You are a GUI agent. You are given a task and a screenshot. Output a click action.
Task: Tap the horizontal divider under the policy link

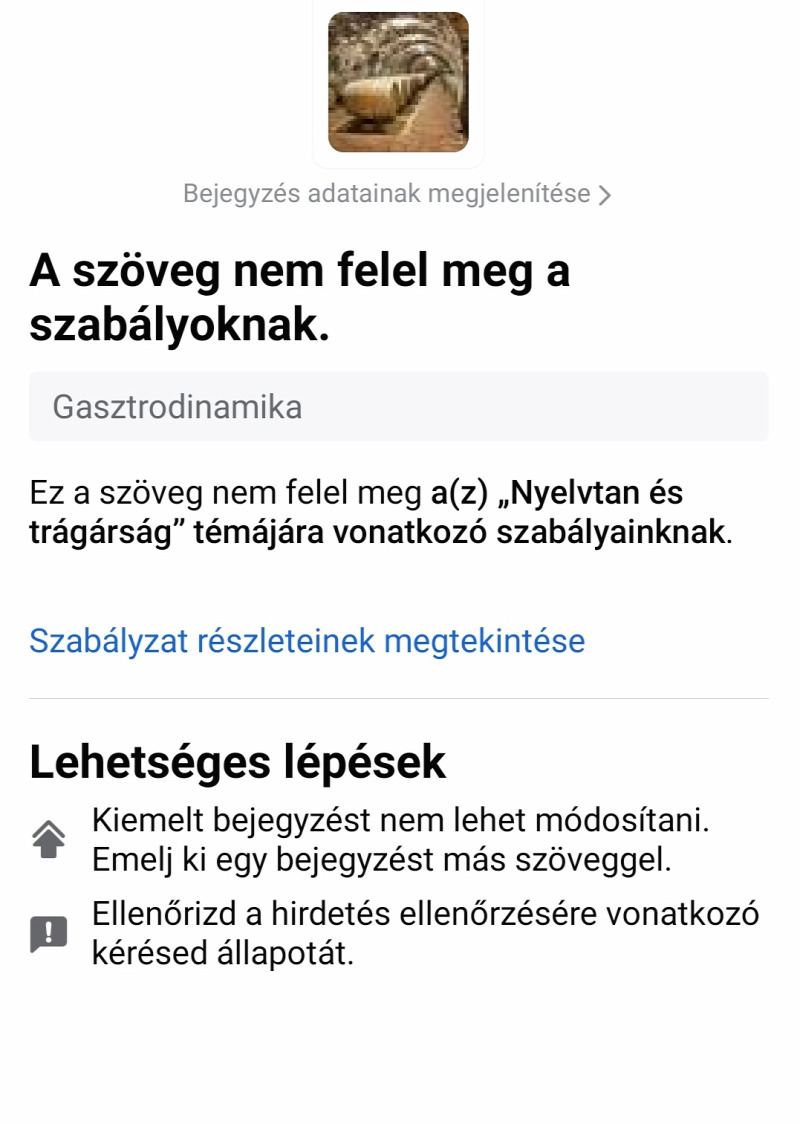pyautogui.click(x=399, y=698)
